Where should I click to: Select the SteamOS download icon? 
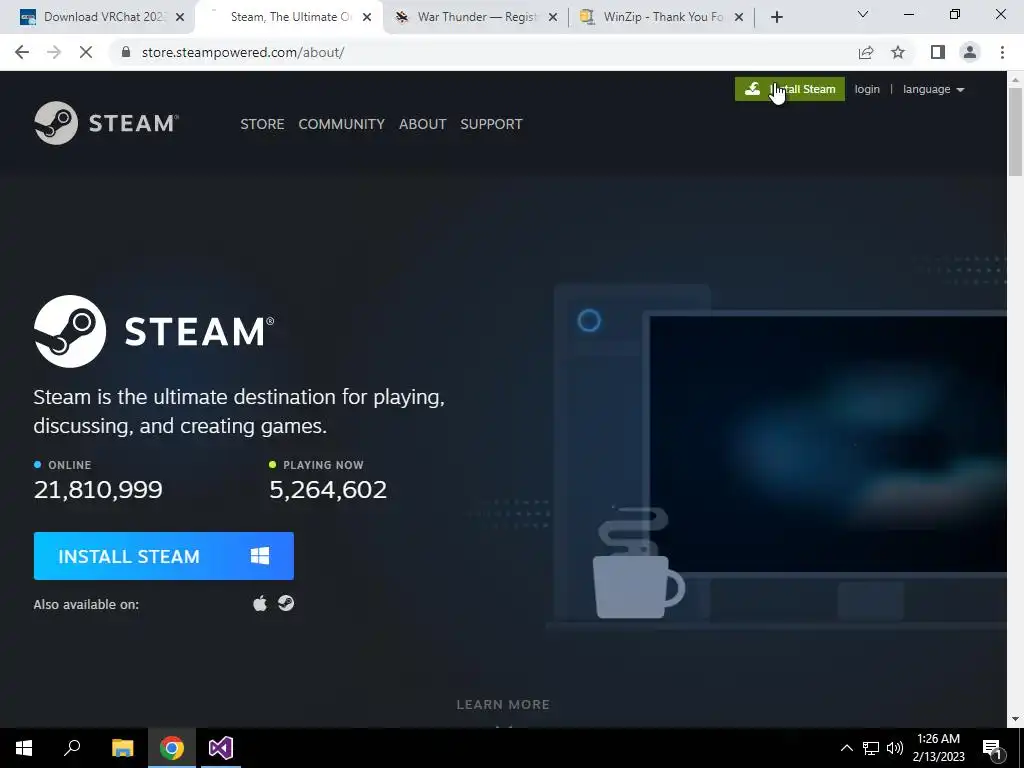[286, 603]
